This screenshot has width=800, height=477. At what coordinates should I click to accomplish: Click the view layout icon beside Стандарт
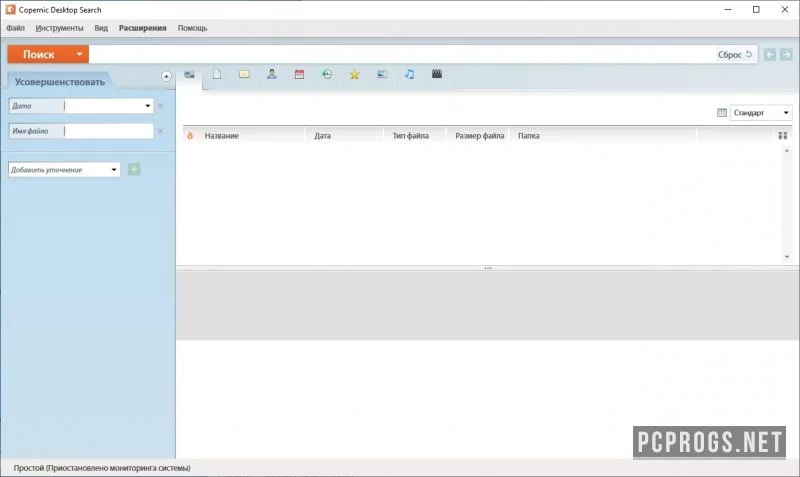pyautogui.click(x=721, y=113)
